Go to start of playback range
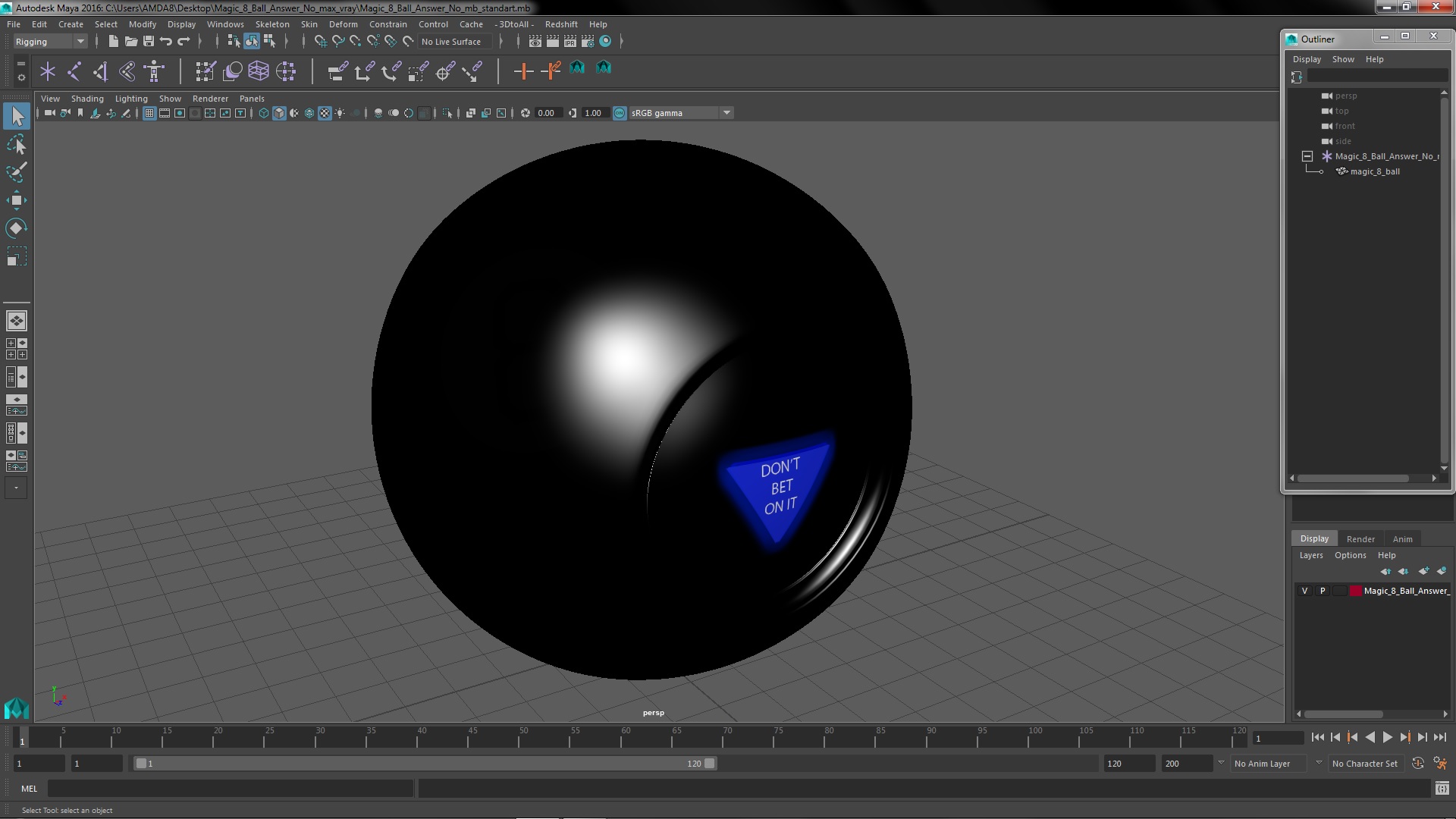This screenshot has height=819, width=1456. (1317, 737)
